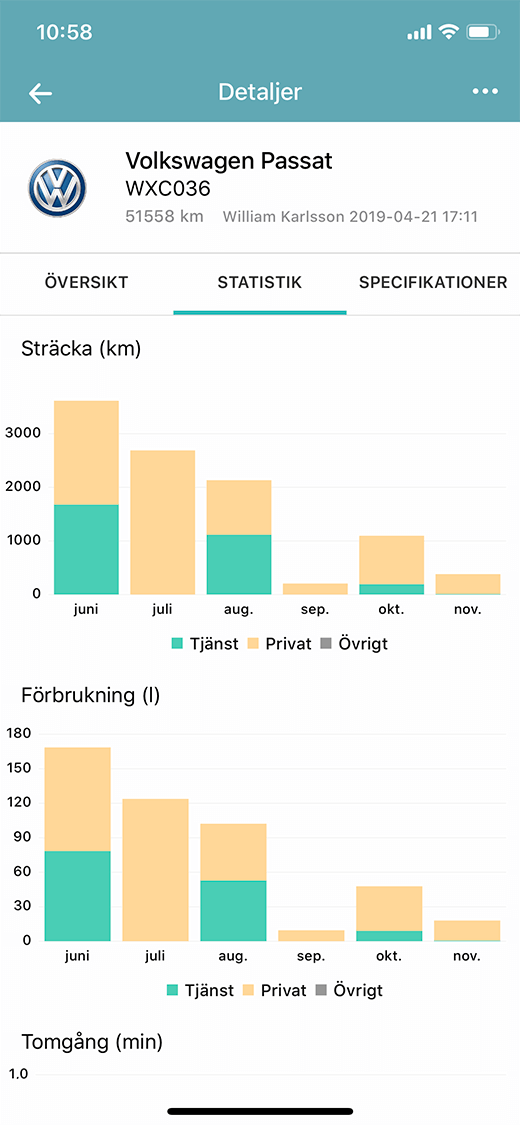This screenshot has width=520, height=1126.
Task: Toggle Övrigt legend in Sträcka chart
Action: 357,643
